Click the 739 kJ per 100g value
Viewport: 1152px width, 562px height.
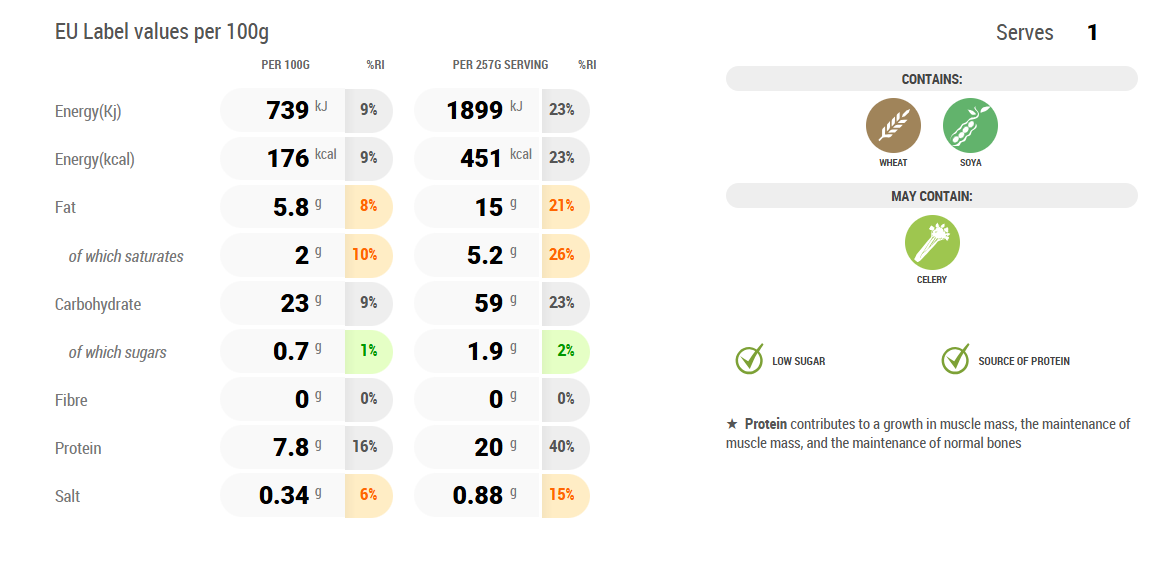288,110
